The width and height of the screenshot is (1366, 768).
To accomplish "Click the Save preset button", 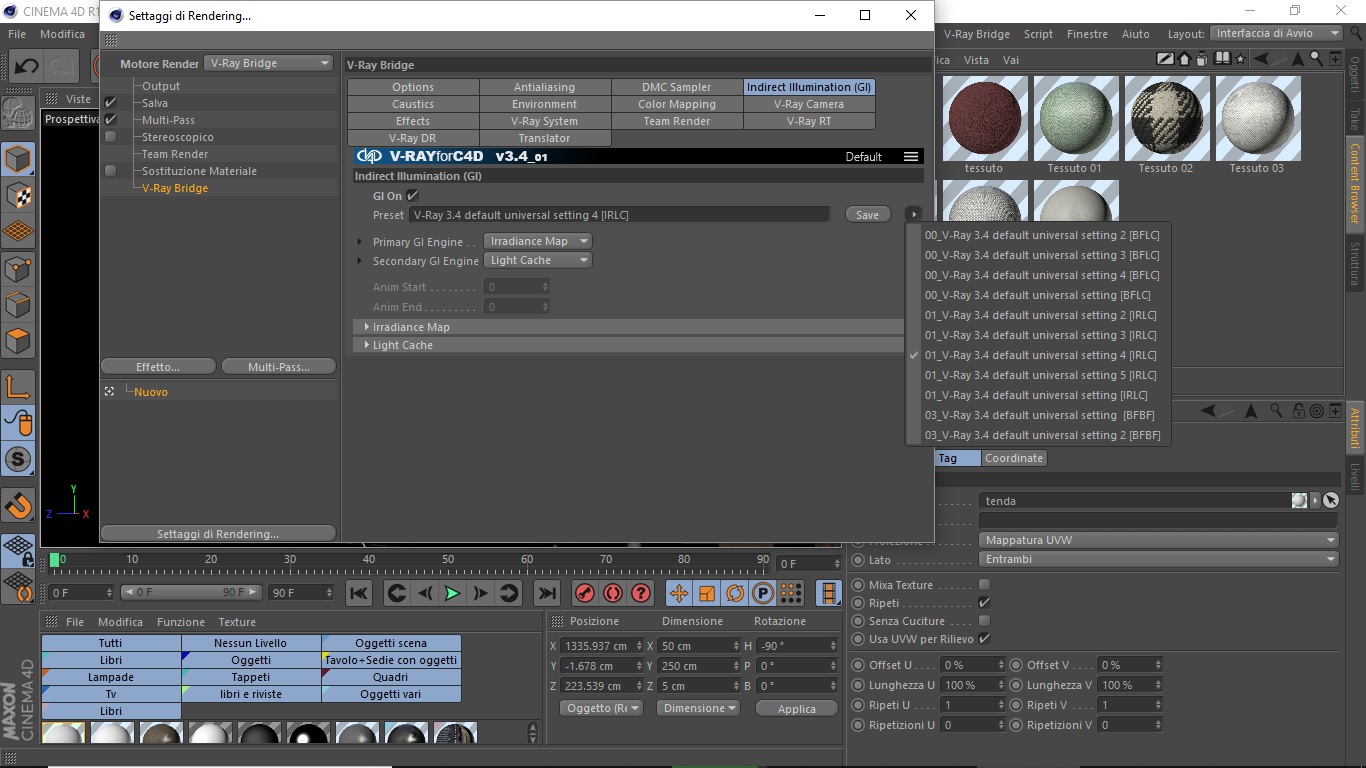I will pos(868,215).
